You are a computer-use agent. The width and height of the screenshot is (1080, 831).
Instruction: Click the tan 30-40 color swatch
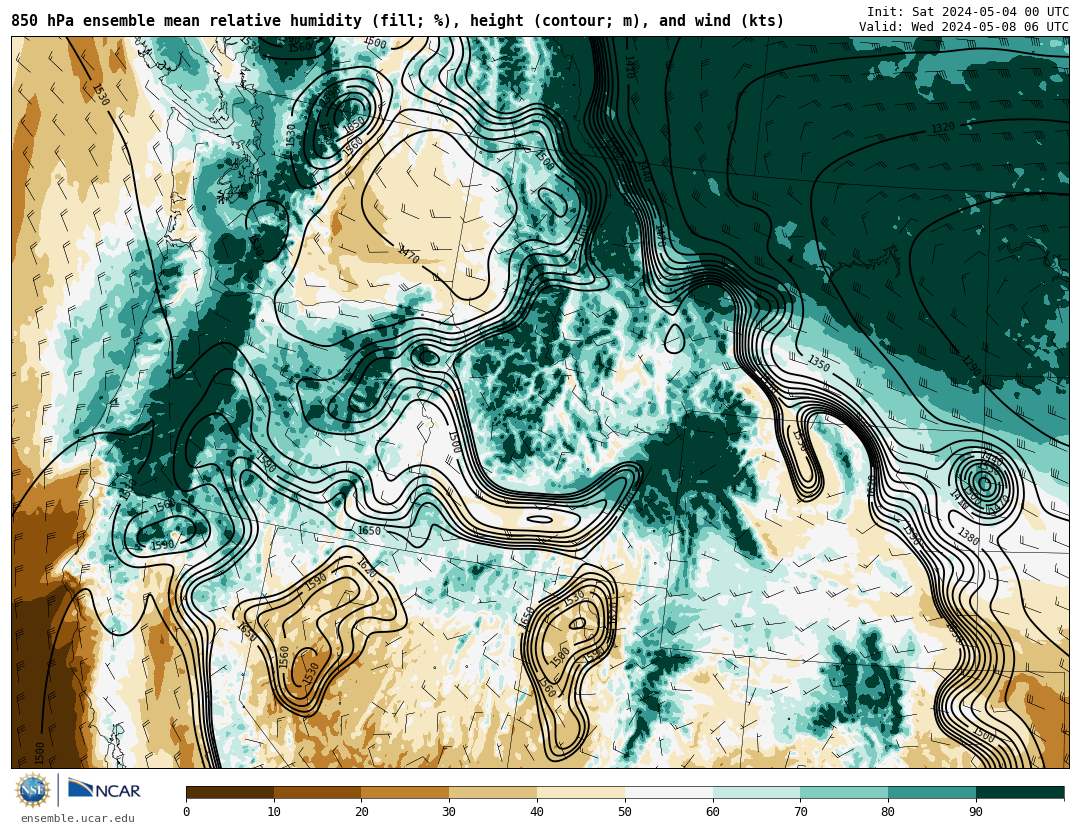point(493,792)
